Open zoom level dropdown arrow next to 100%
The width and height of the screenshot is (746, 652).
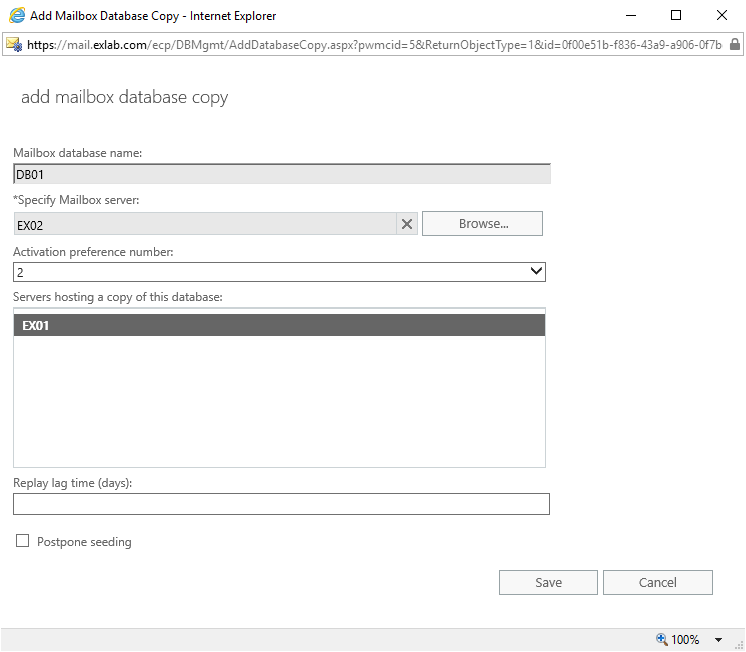(718, 640)
